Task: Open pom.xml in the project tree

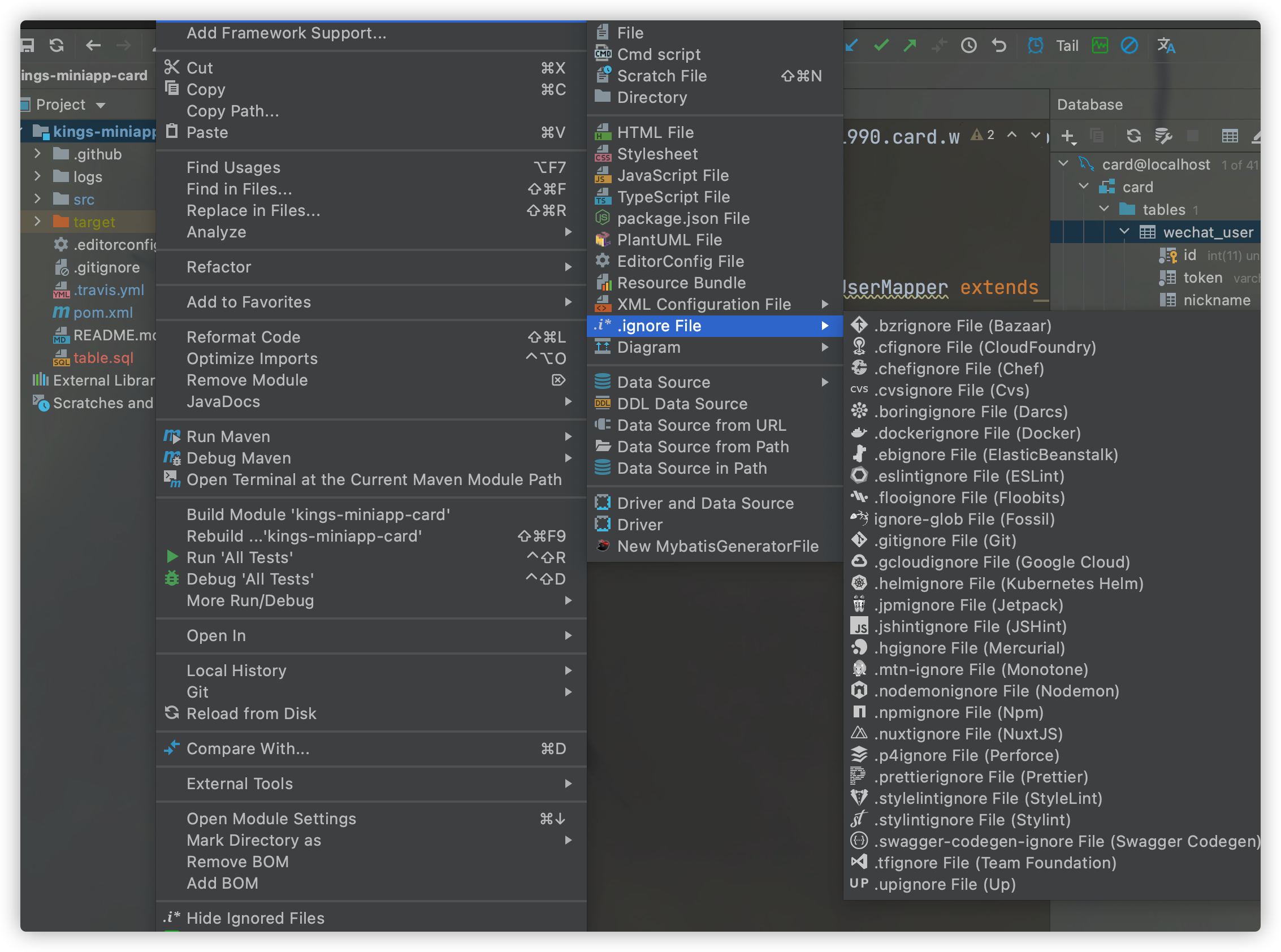Action: pos(102,312)
